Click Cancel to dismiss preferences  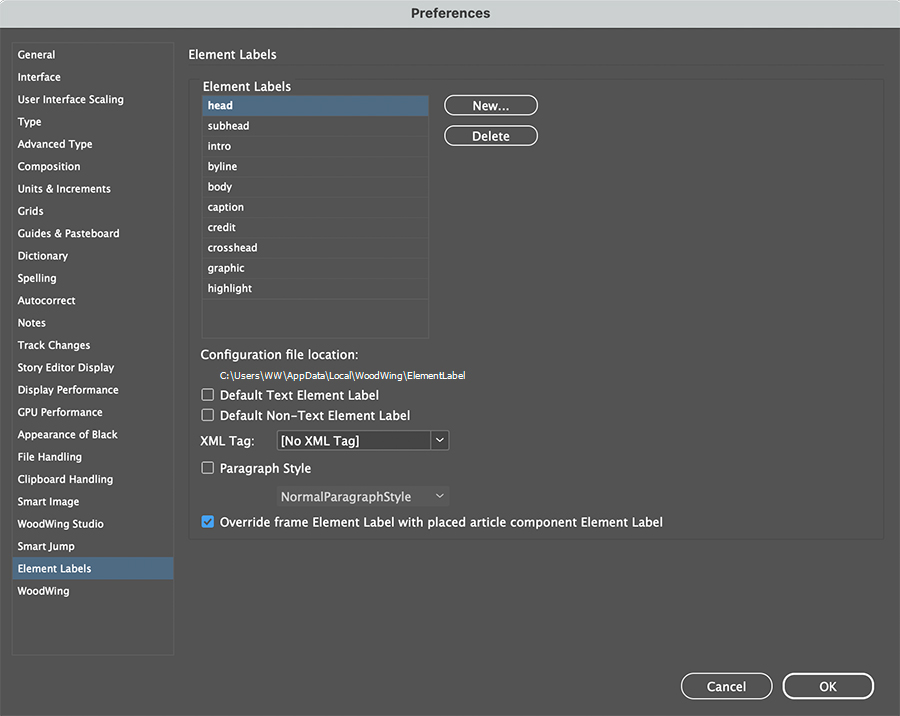[726, 686]
